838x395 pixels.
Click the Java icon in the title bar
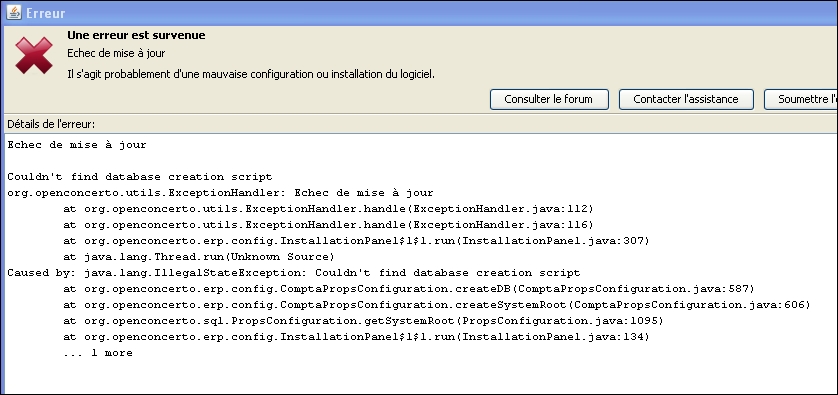[x=13, y=12]
